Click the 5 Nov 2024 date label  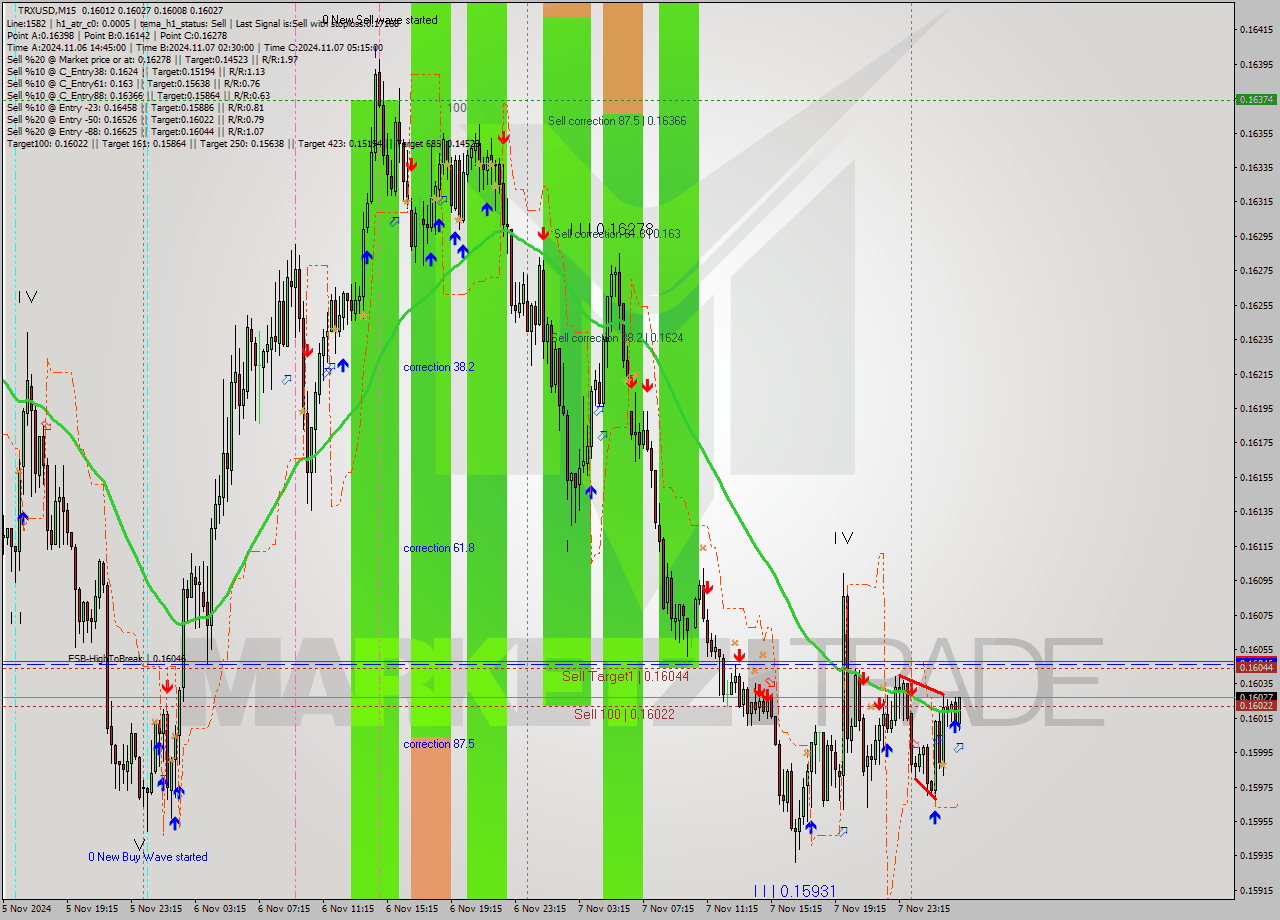click(26, 909)
